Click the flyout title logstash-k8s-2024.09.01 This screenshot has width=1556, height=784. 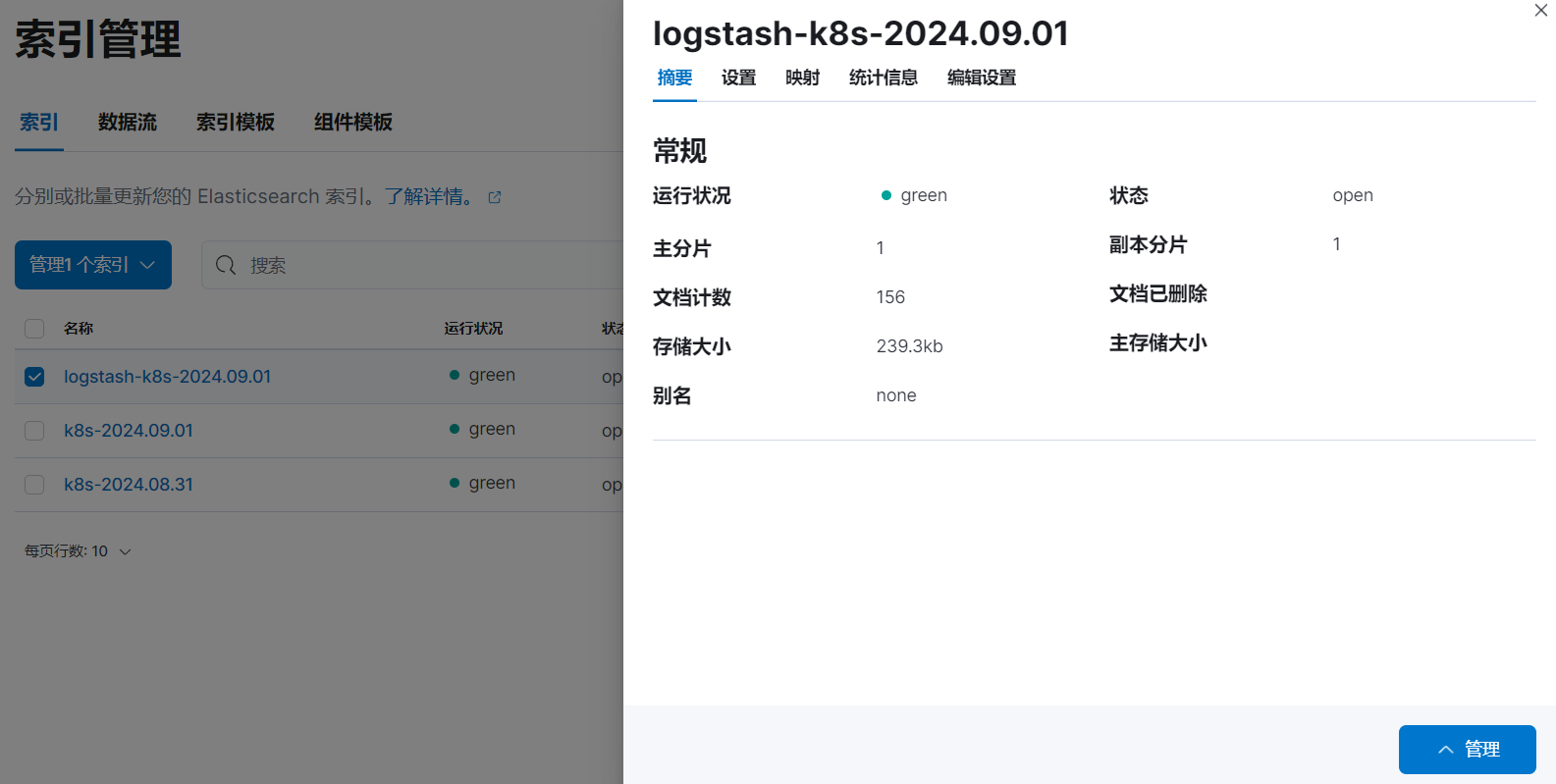[x=861, y=33]
